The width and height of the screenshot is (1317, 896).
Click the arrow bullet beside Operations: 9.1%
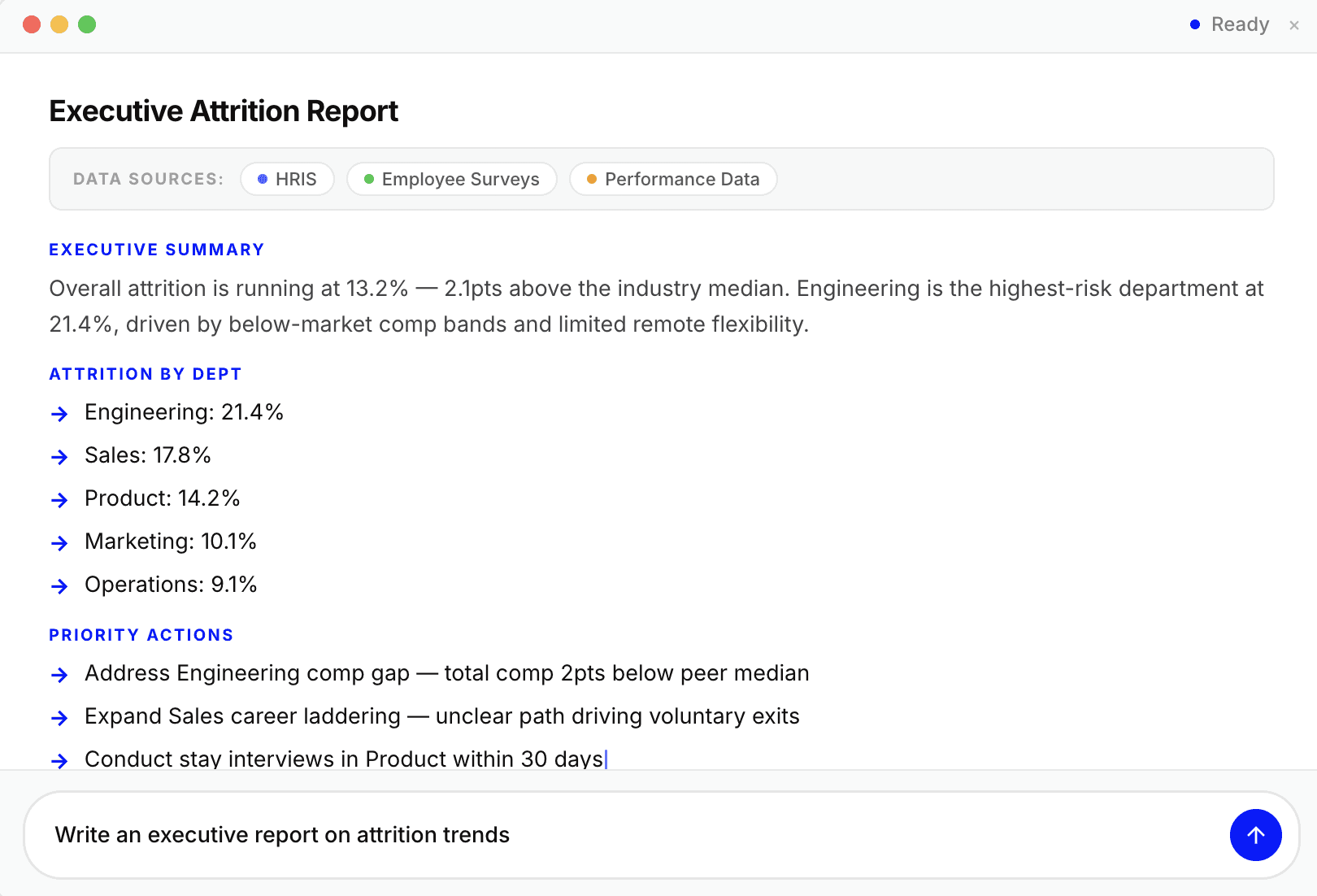[x=59, y=586]
